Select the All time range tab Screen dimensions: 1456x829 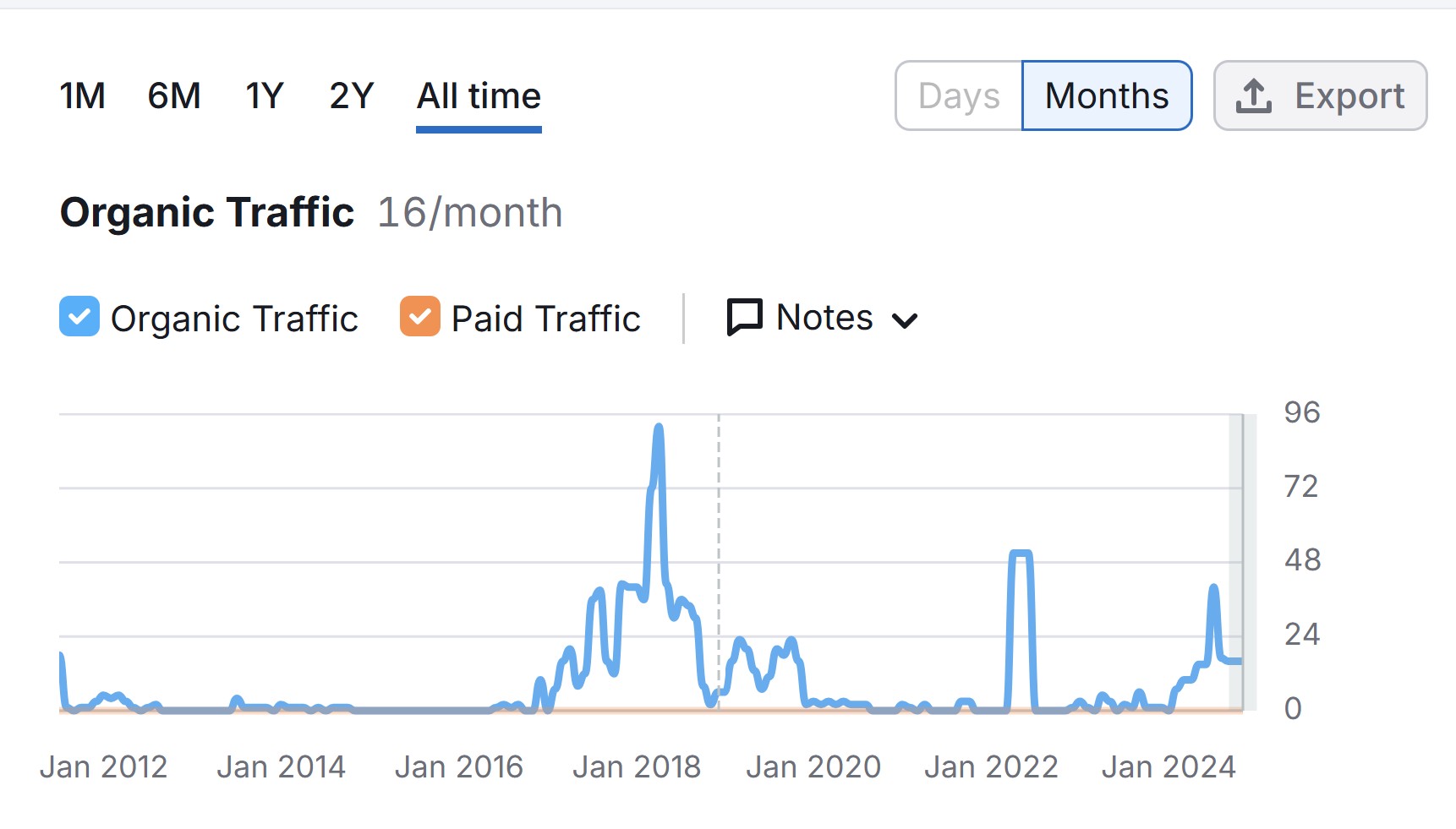click(479, 96)
